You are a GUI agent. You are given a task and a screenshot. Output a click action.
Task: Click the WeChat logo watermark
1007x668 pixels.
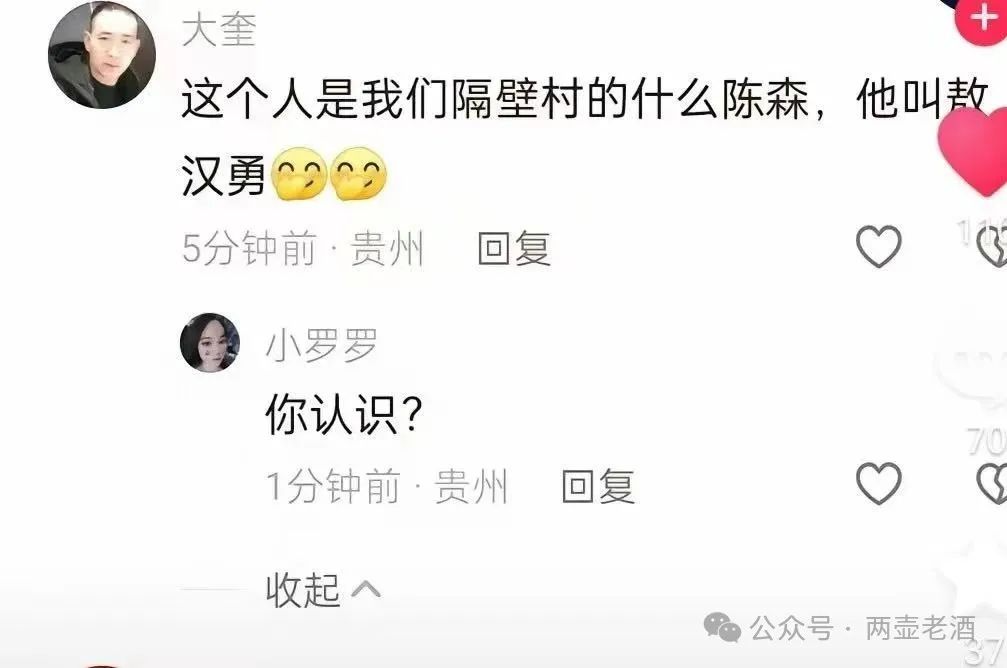click(722, 627)
